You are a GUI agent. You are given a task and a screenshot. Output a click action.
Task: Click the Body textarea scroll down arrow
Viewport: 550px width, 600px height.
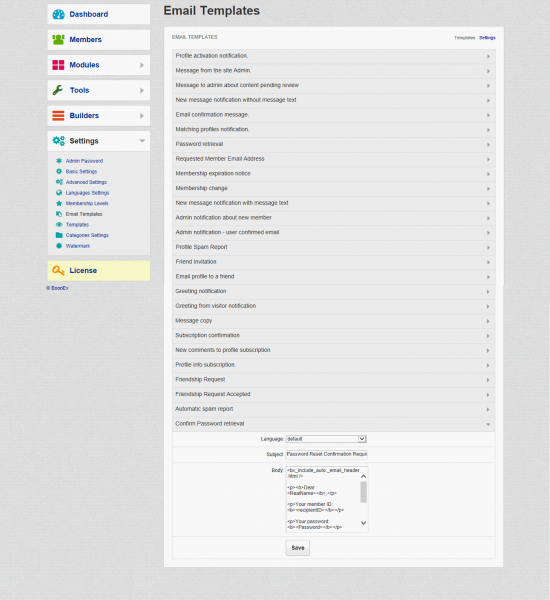click(364, 523)
